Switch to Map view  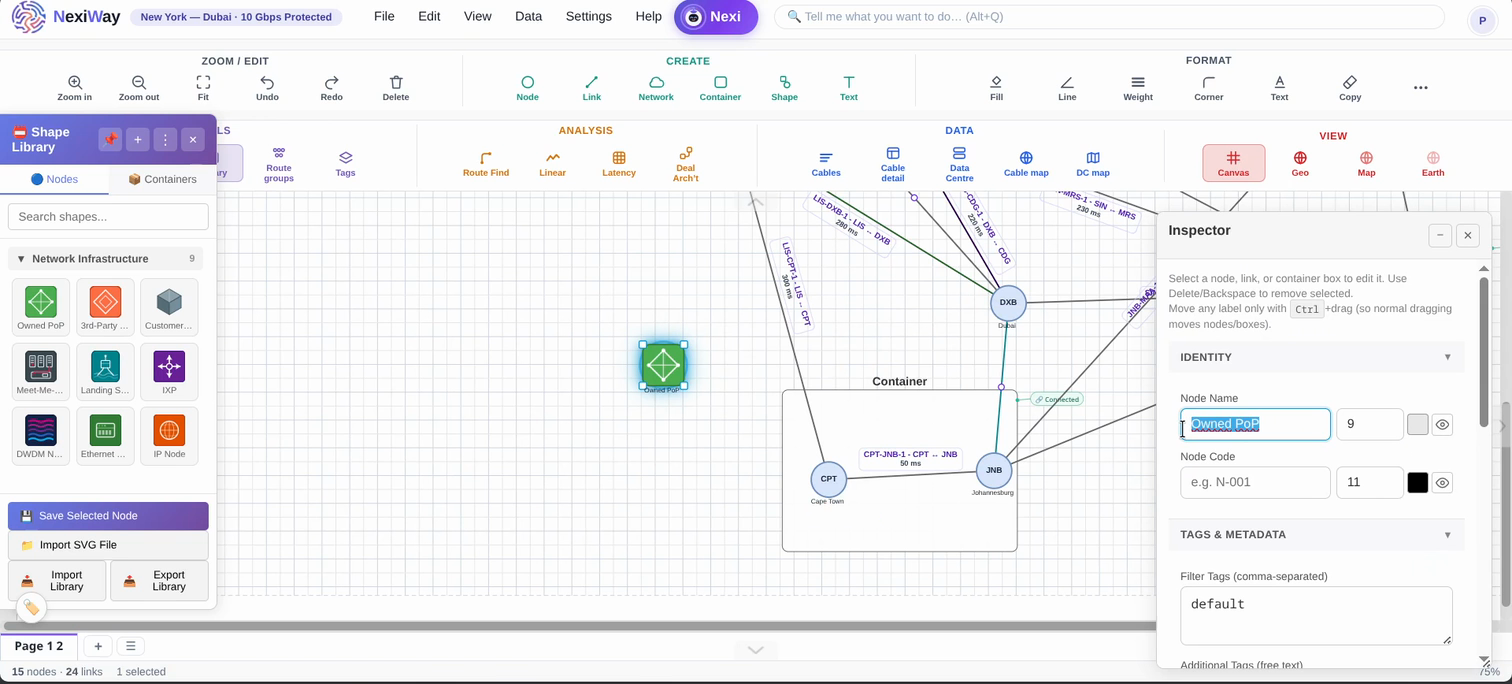click(1366, 163)
